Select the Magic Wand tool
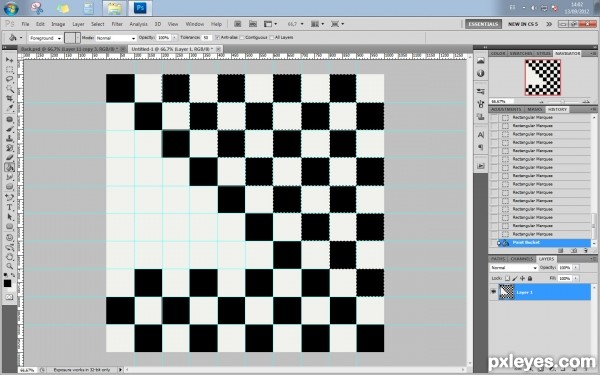Image resolution: width=600 pixels, height=375 pixels. (x=9, y=89)
